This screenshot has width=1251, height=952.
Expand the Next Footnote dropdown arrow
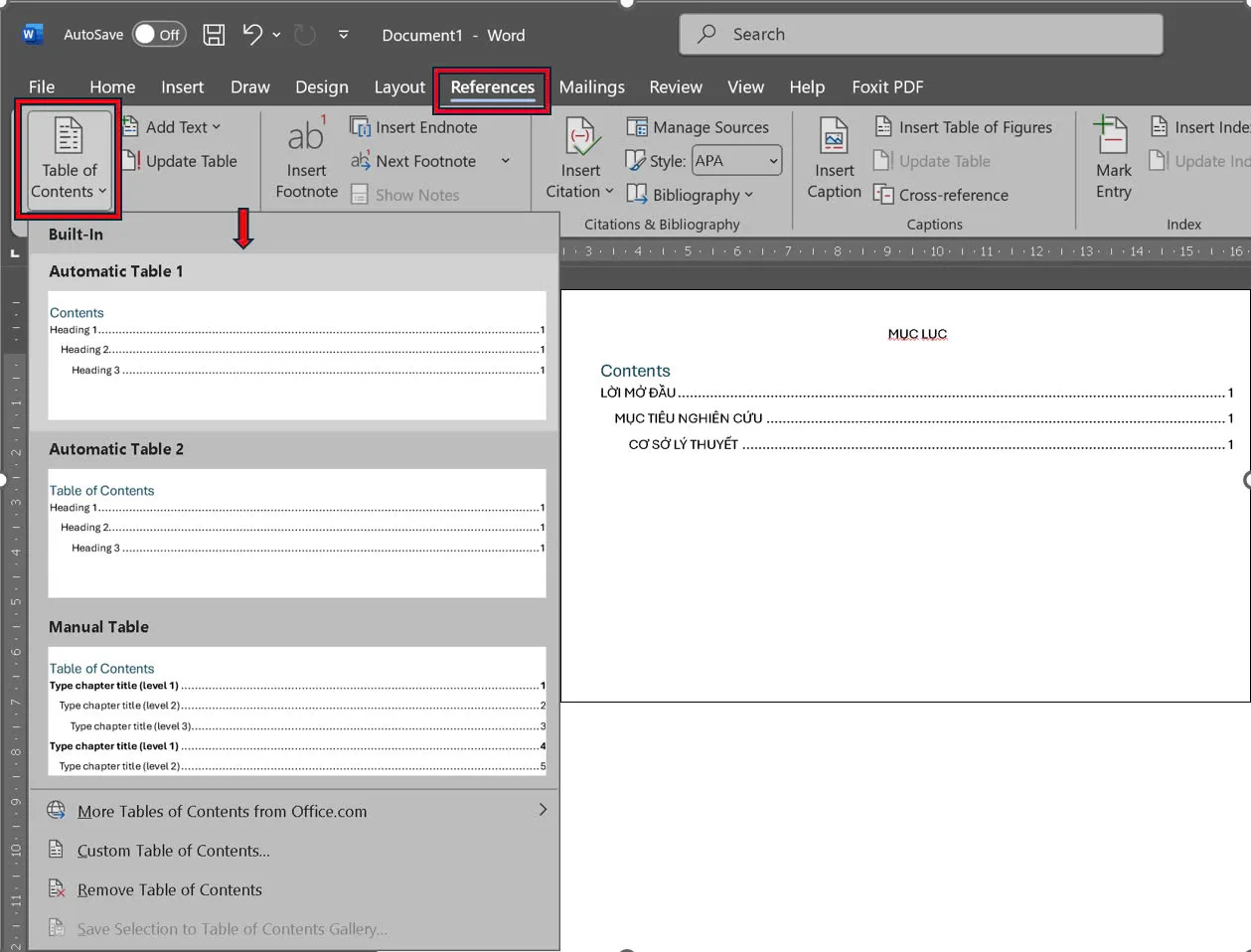click(x=506, y=161)
